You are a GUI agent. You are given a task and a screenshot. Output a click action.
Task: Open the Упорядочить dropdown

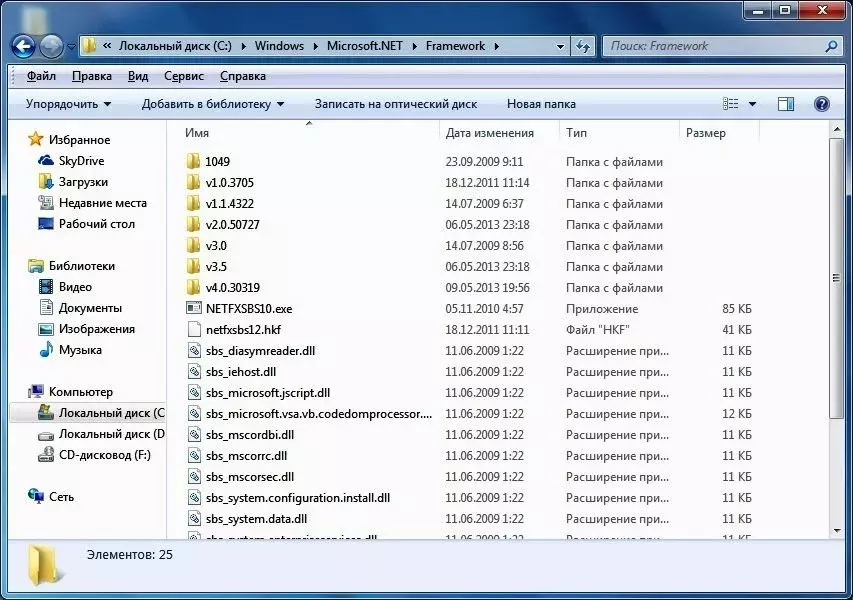tap(68, 104)
